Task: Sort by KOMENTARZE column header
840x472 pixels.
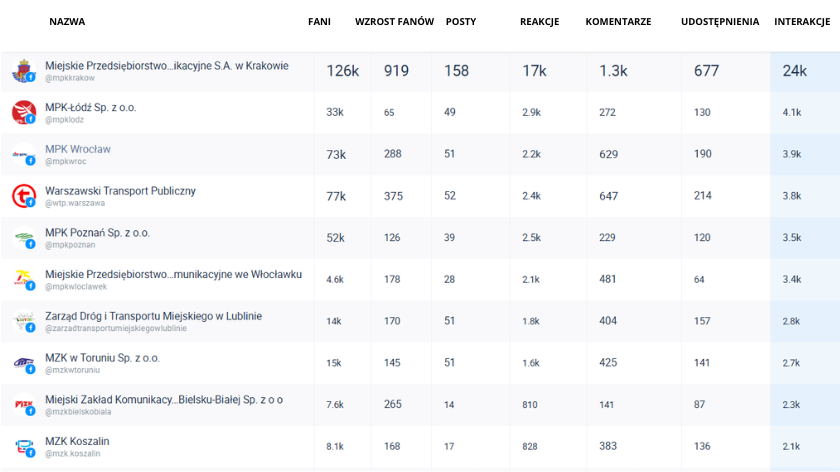Action: pos(618,21)
